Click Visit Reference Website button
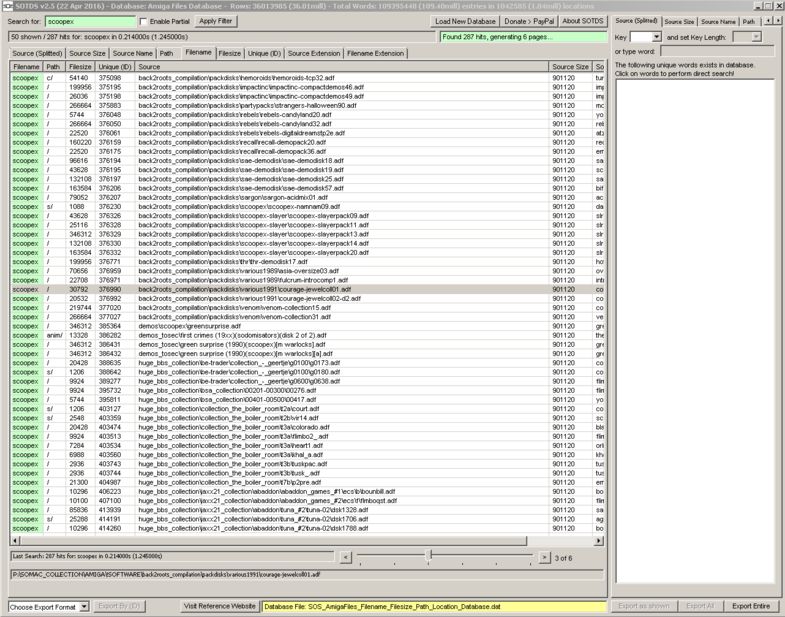Screen dimensions: 785x617 tap(219, 606)
